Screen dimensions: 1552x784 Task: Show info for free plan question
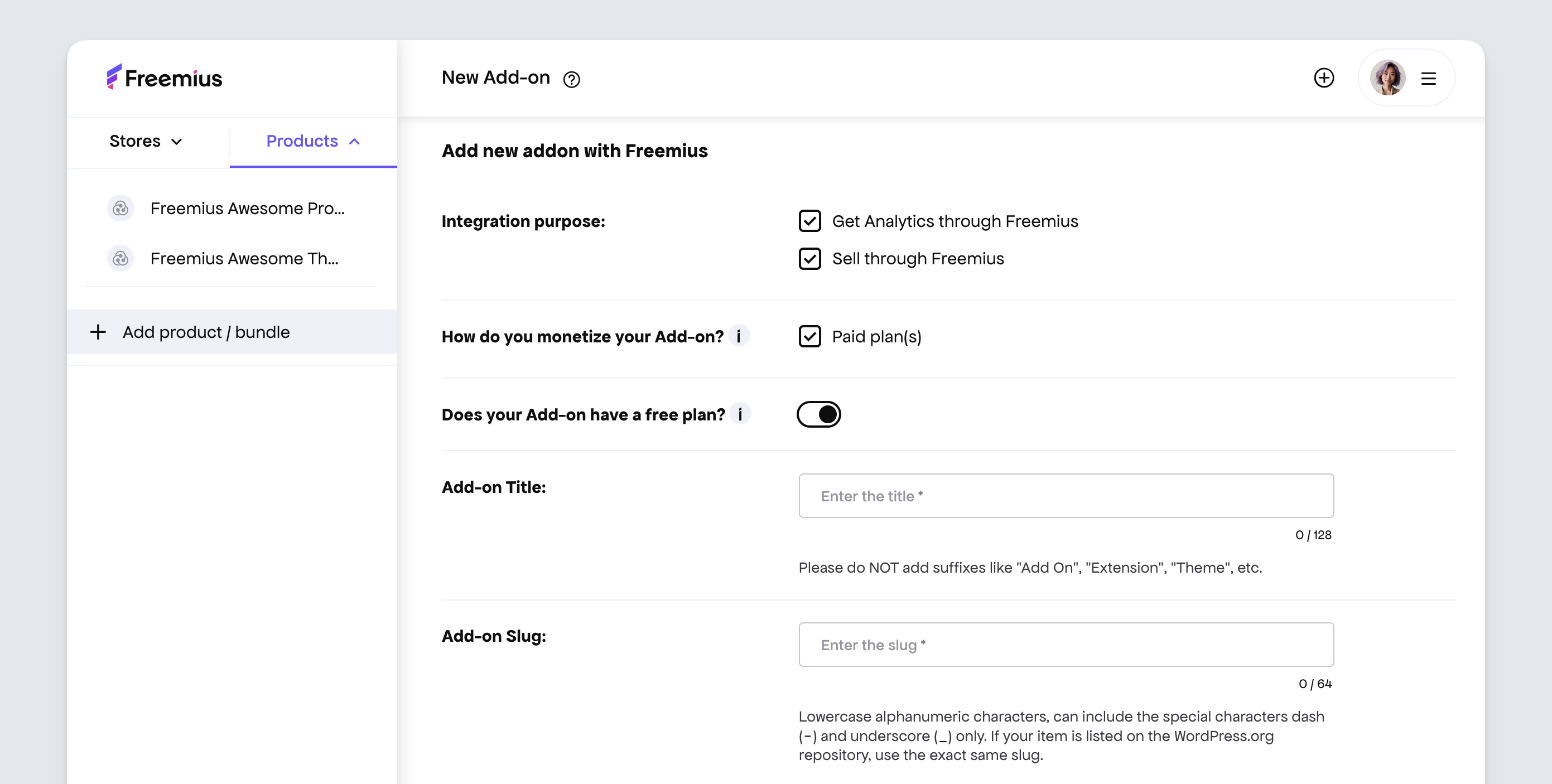tap(740, 414)
